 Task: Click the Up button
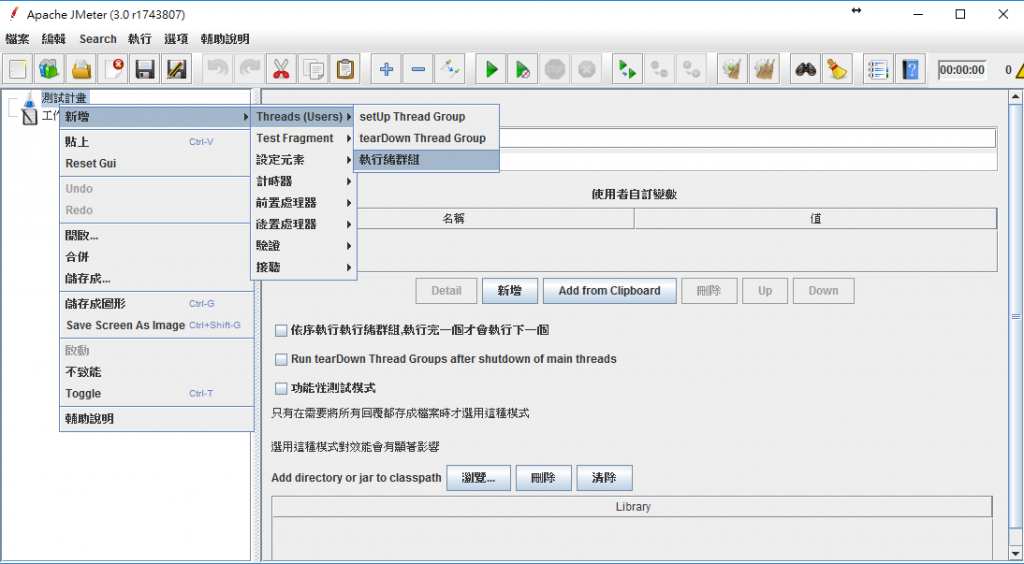pyautogui.click(x=765, y=291)
